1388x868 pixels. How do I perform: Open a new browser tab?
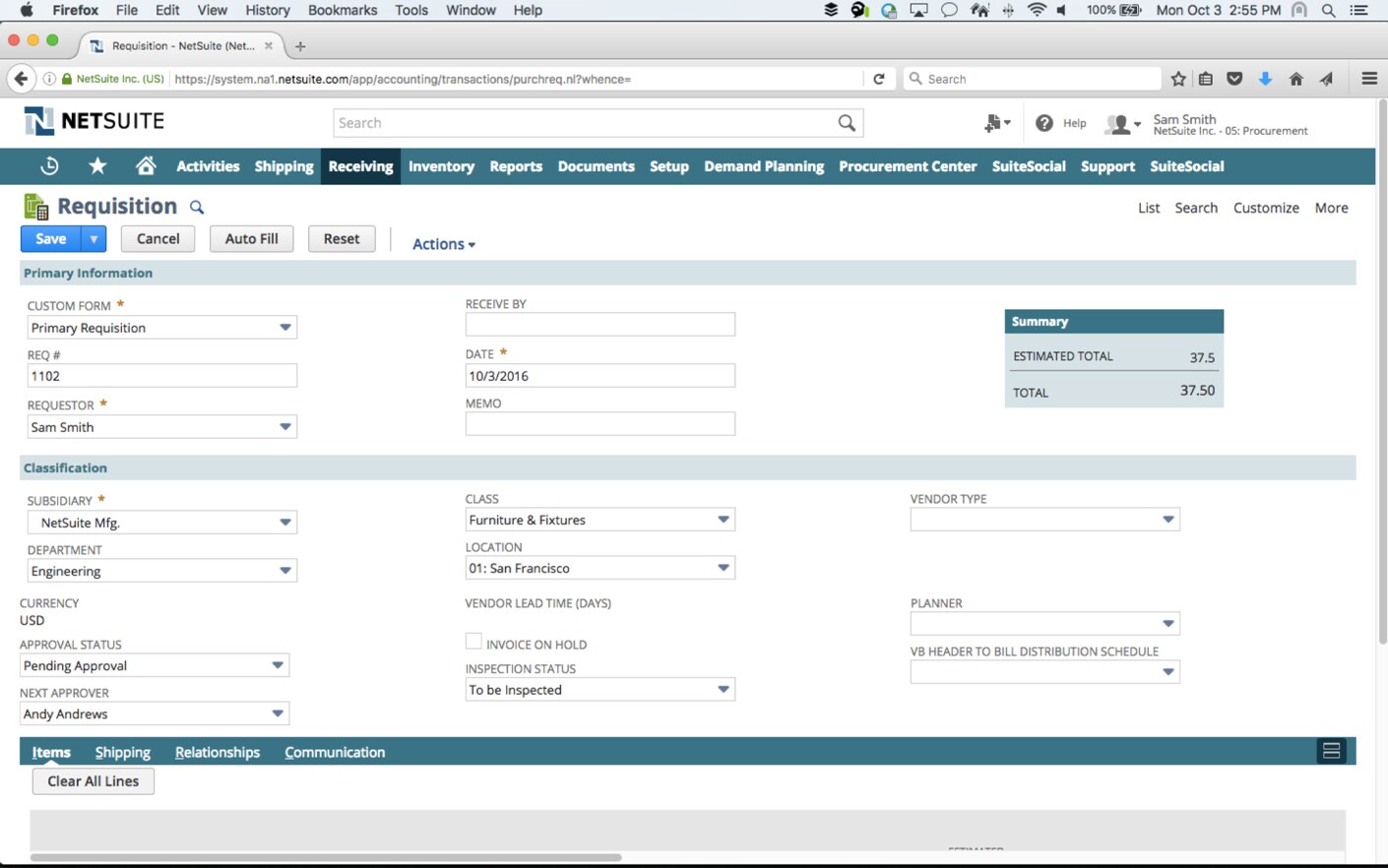pyautogui.click(x=300, y=46)
